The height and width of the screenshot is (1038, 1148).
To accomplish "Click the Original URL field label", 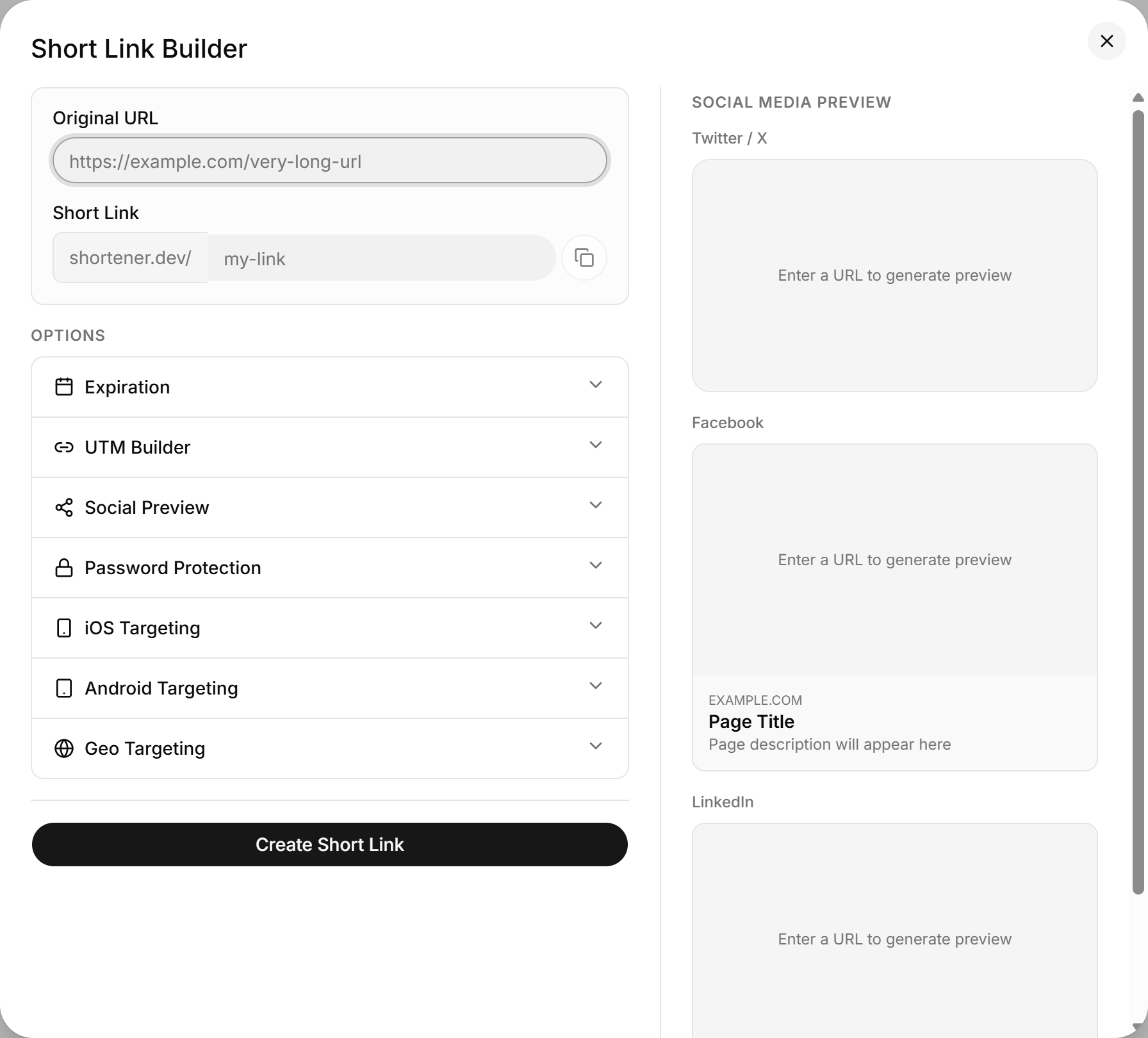I will coord(106,118).
